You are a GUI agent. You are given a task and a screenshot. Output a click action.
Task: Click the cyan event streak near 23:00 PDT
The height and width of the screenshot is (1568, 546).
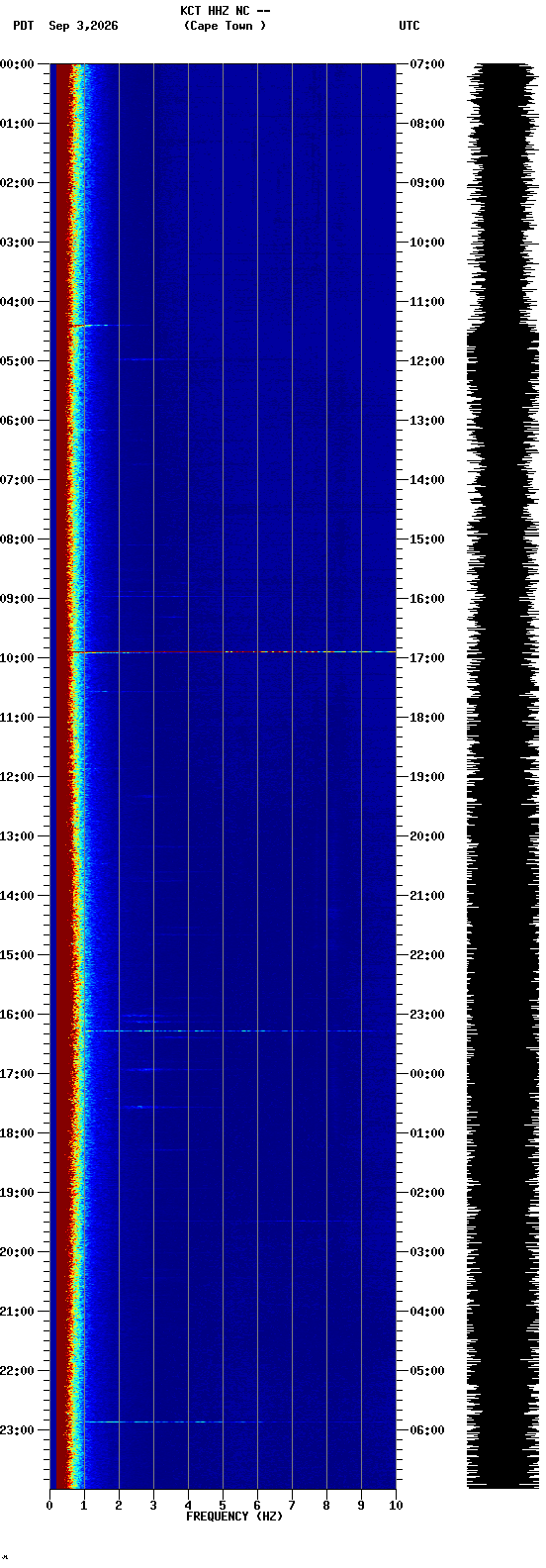click(232, 1422)
